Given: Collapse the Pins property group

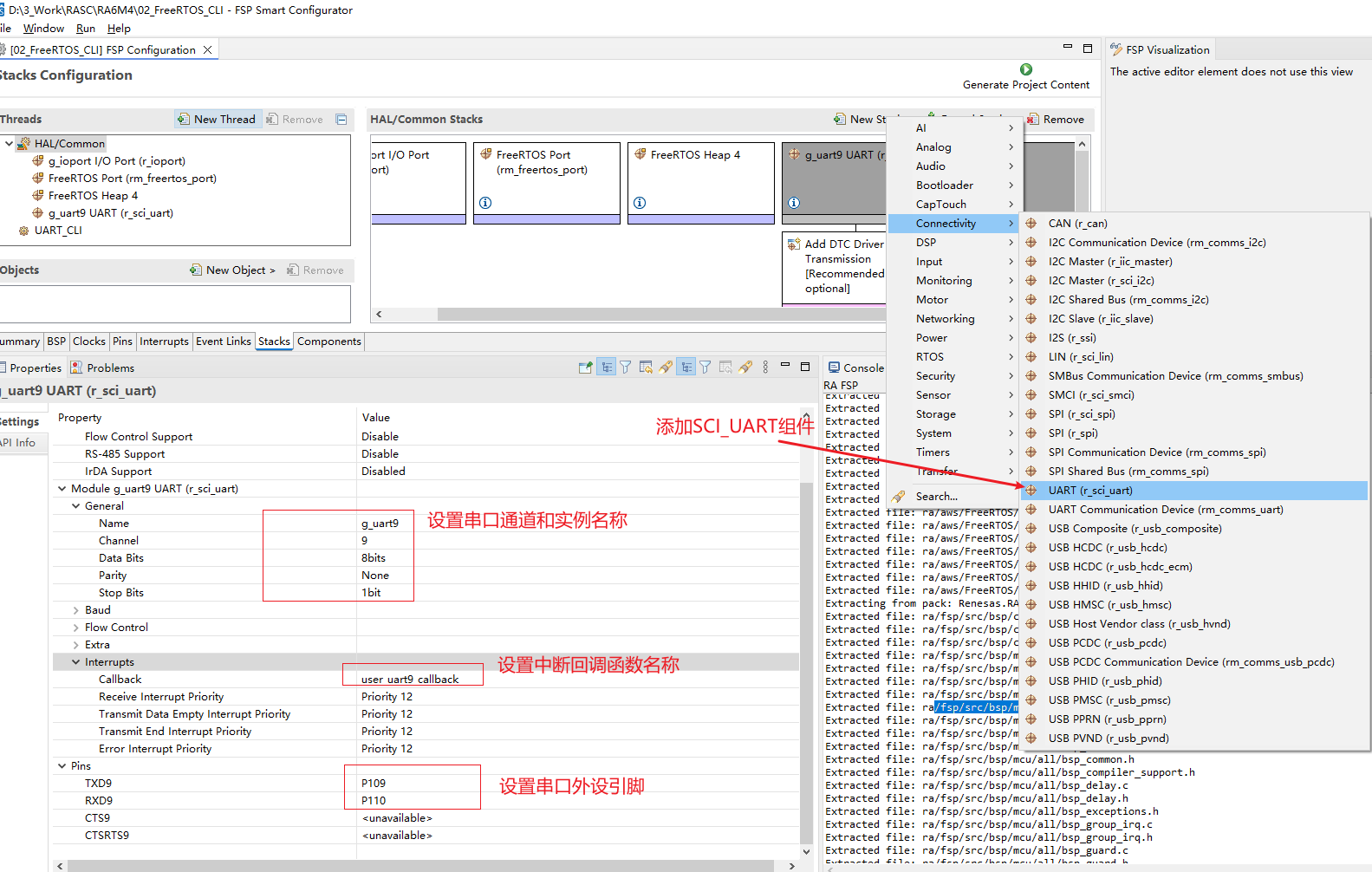Looking at the screenshot, I should click(62, 766).
